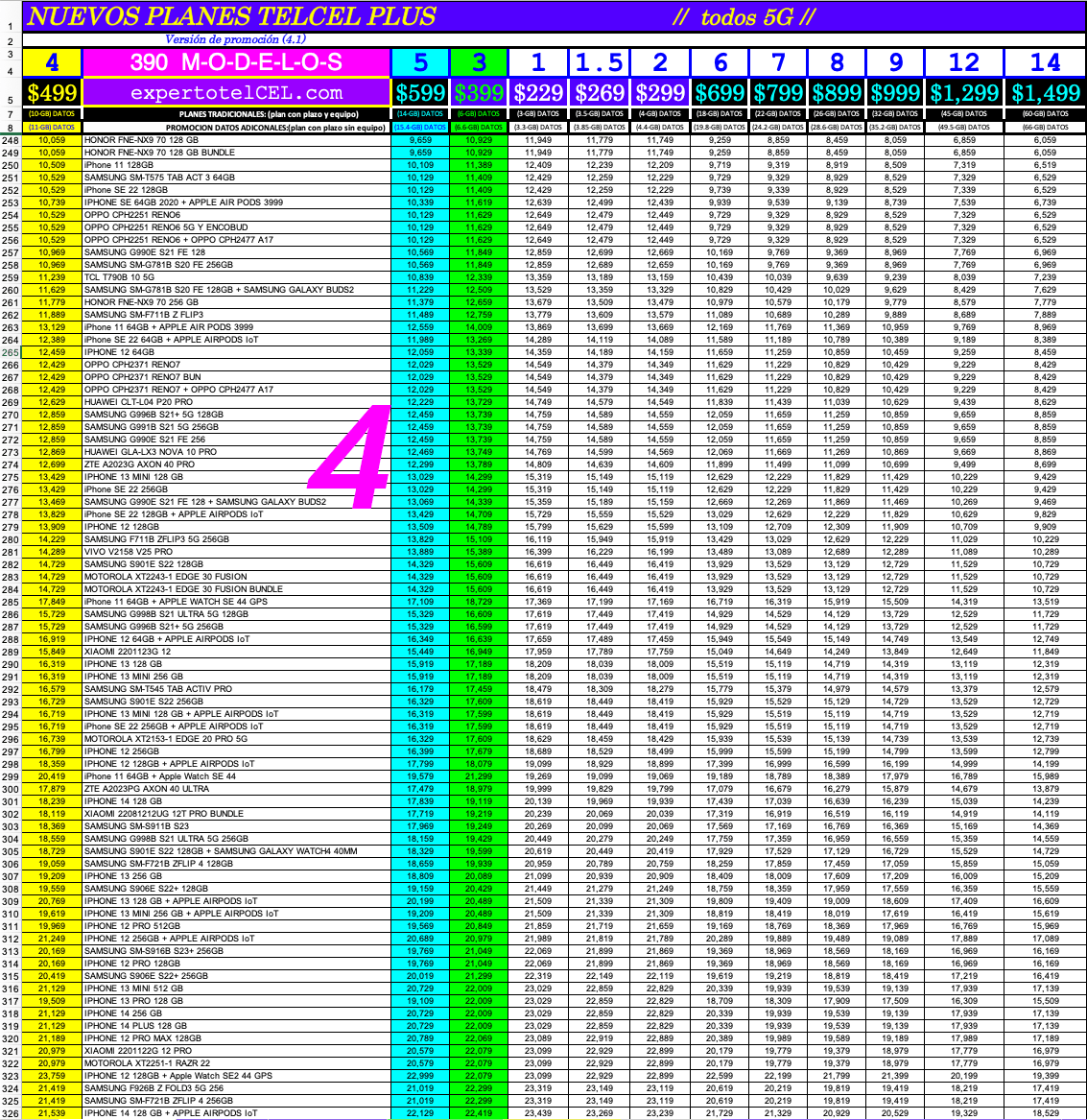Click the '$299' plan price header
This screenshot has height=1120, width=1087.
660,93
